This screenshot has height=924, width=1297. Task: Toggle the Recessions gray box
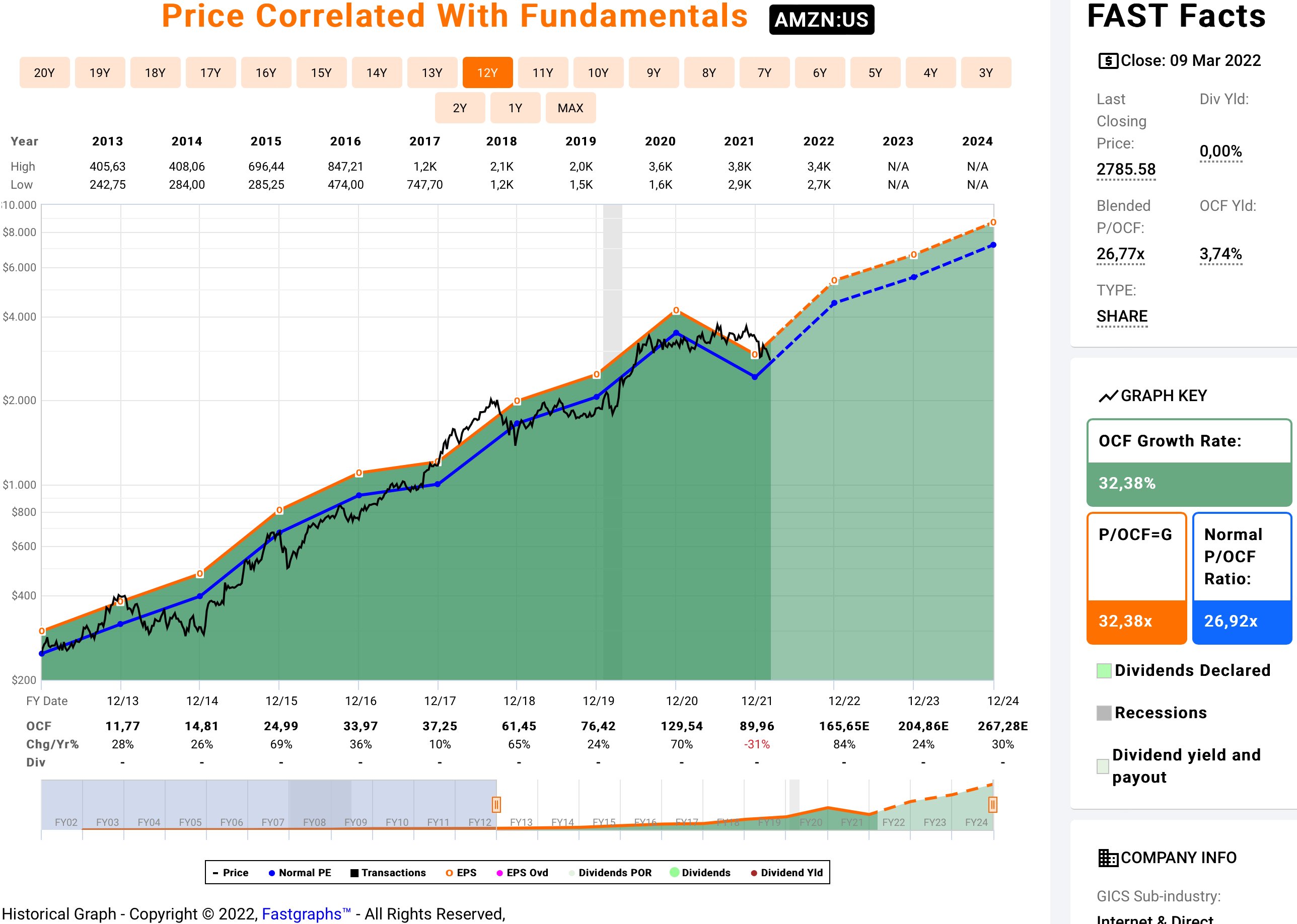pos(1104,713)
